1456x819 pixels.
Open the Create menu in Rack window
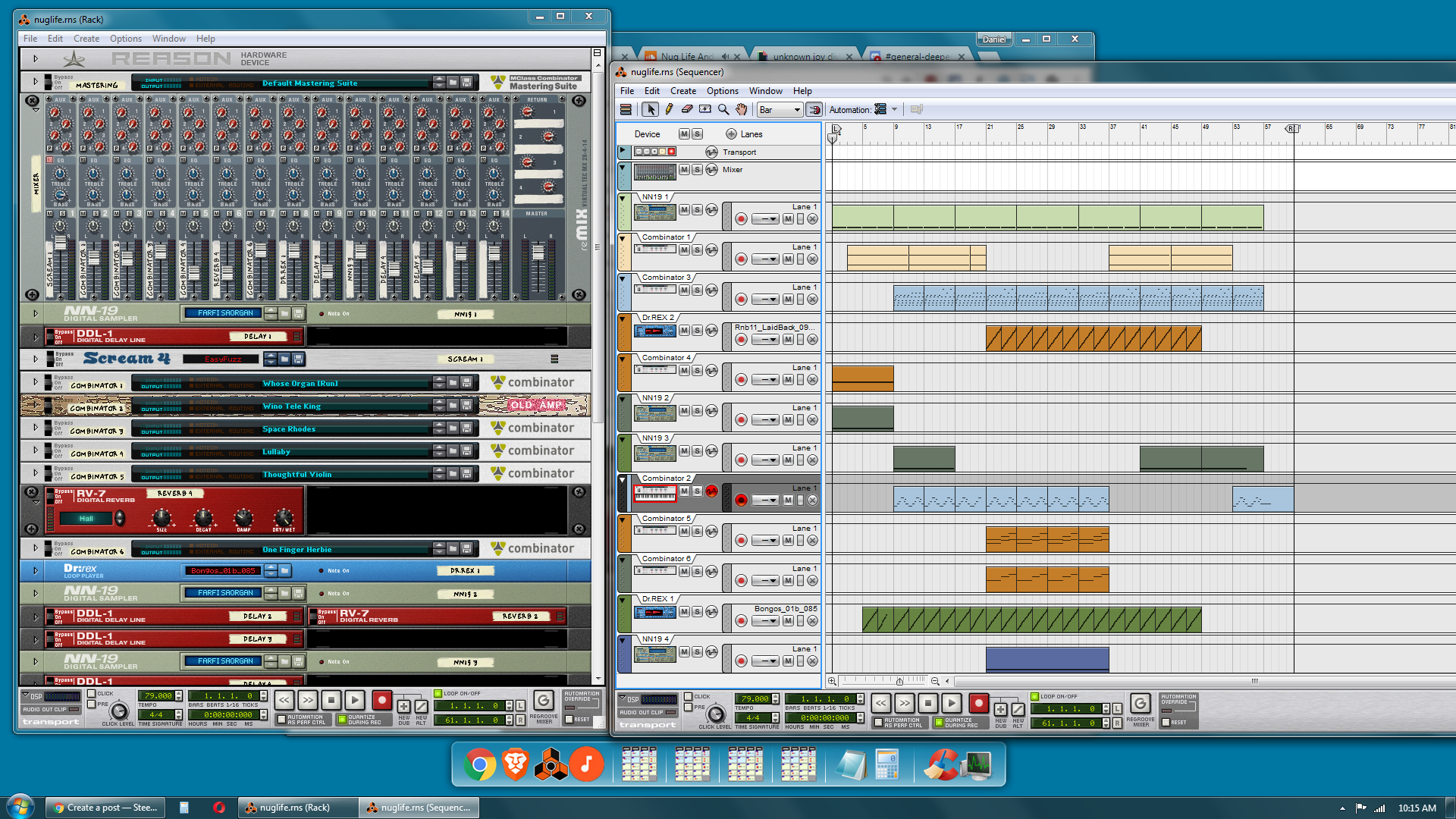click(86, 39)
